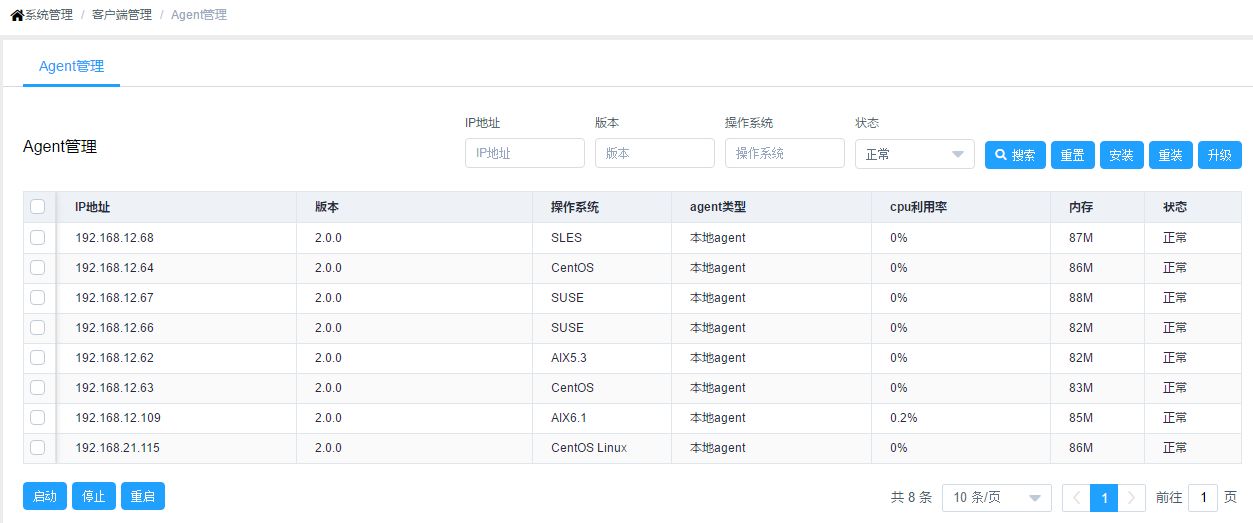1253x523 pixels.
Task: Toggle the select-all header checkbox
Action: (x=38, y=207)
